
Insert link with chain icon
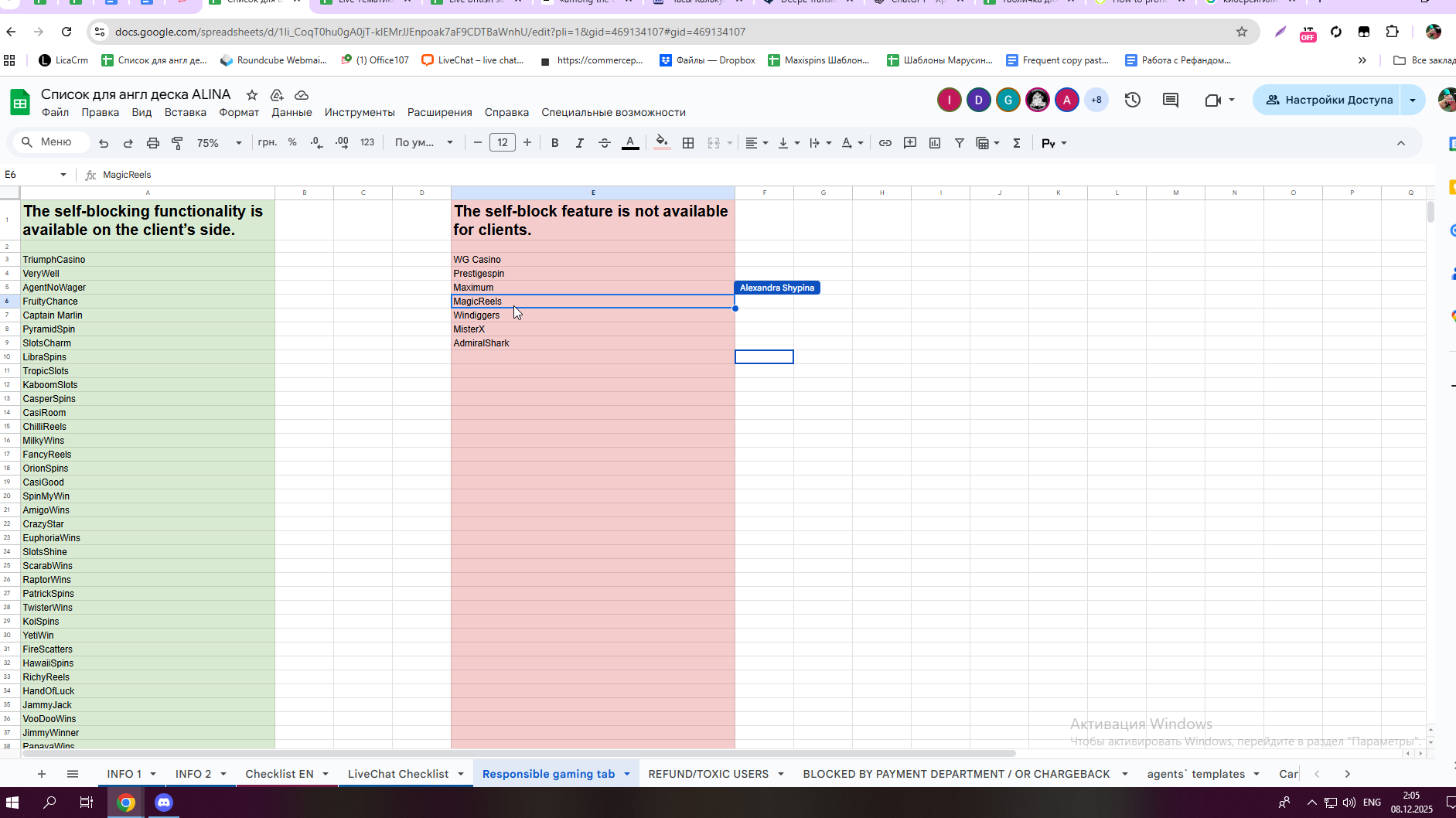(x=885, y=143)
